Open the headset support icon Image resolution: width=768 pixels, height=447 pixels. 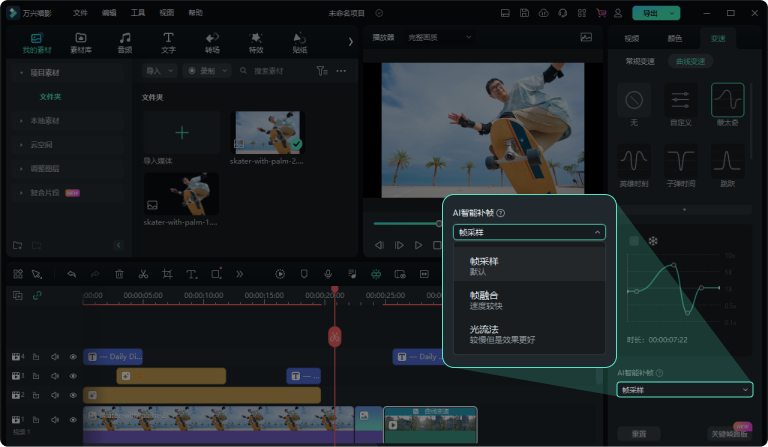[x=563, y=13]
